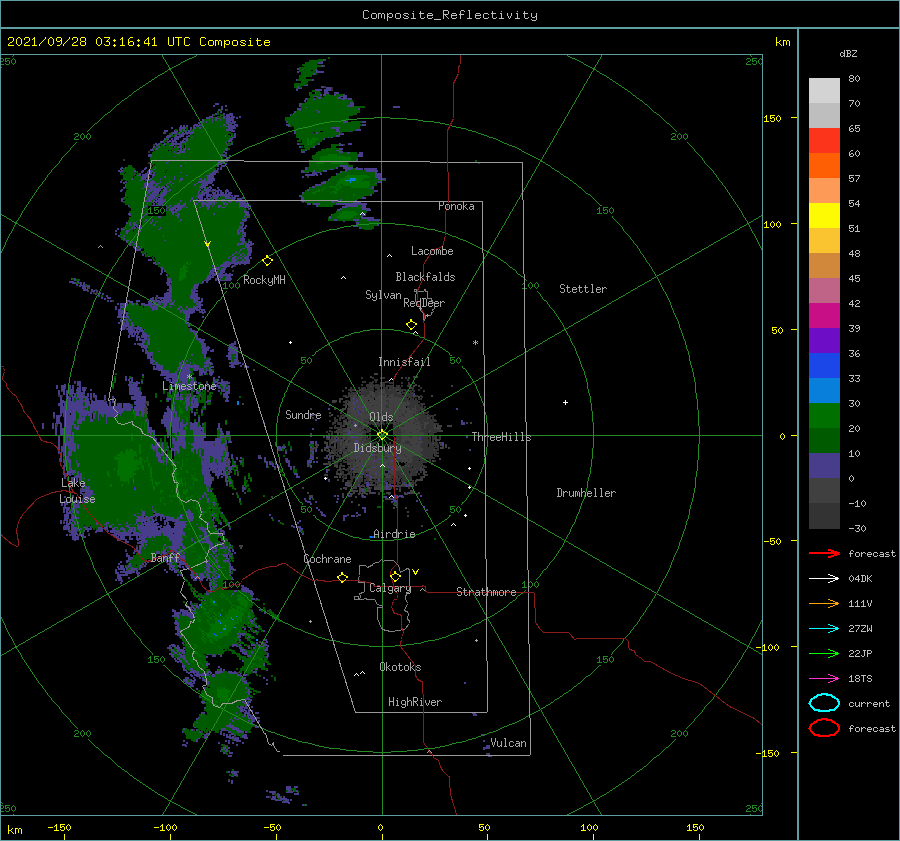Click the yellow diamond marker at Didsbury radar center
This screenshot has height=841, width=900.
(x=382, y=435)
